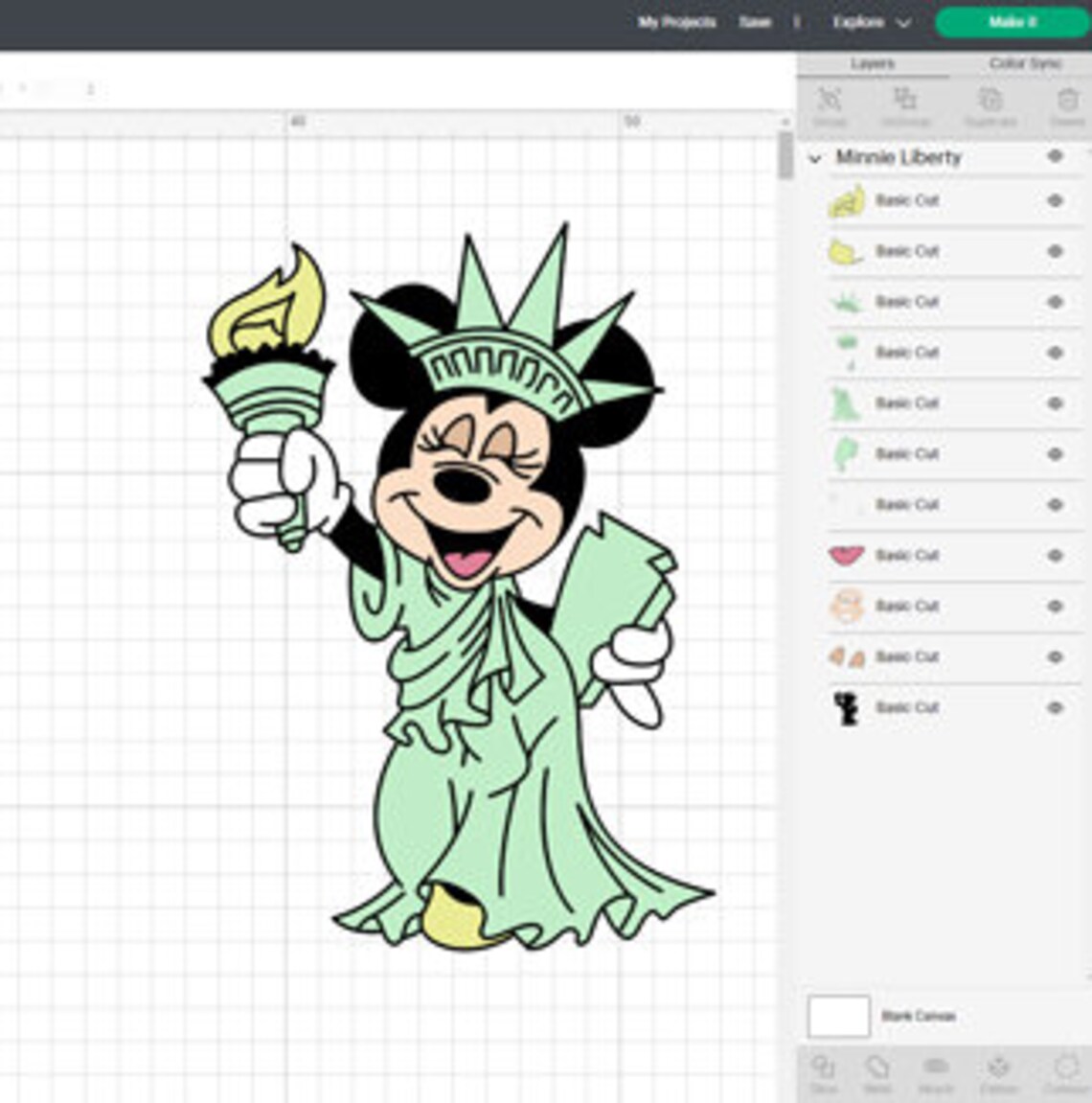
Task: Click the Blank Canvas color swatch
Action: [x=837, y=1015]
